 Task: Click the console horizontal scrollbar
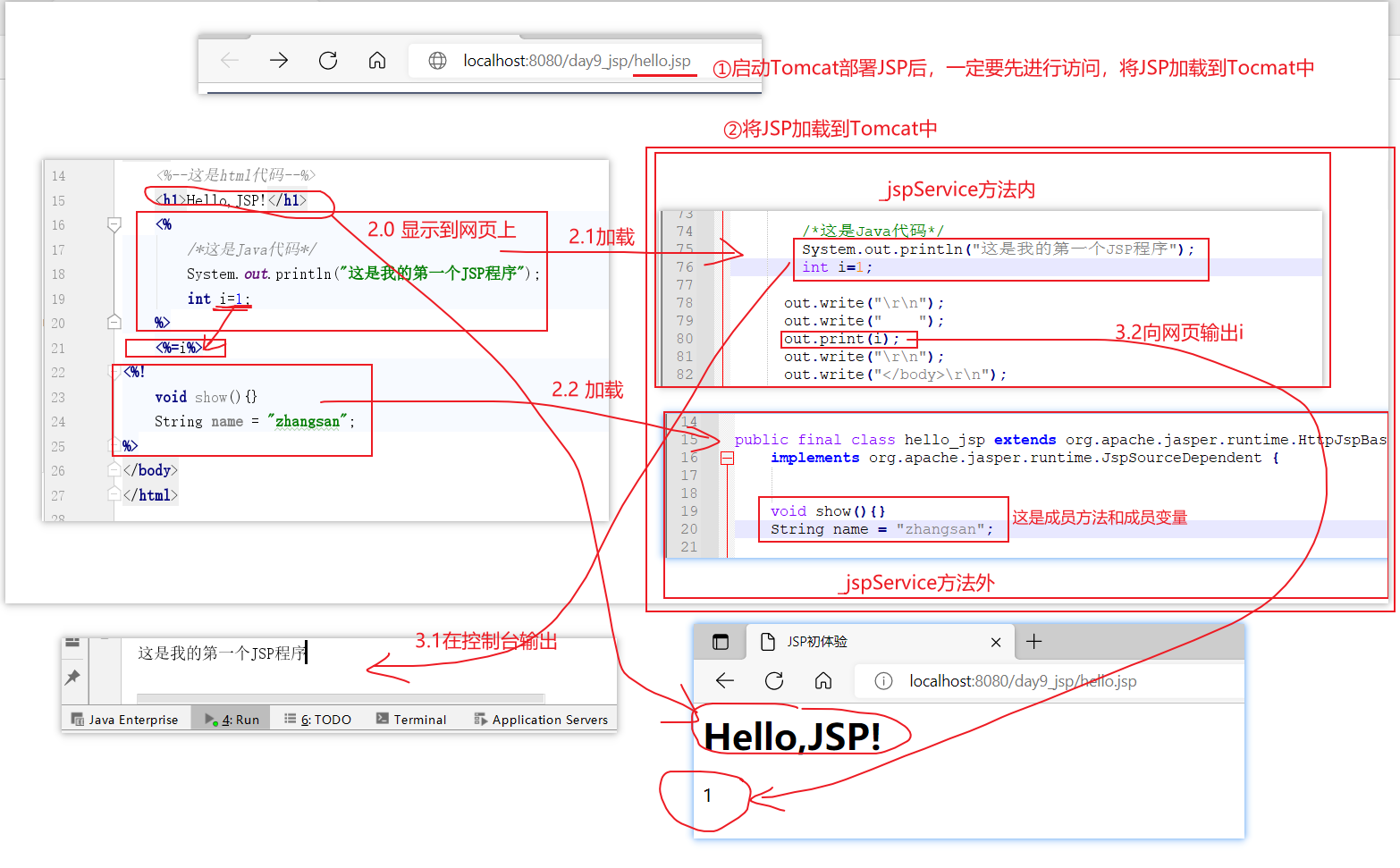(341, 698)
